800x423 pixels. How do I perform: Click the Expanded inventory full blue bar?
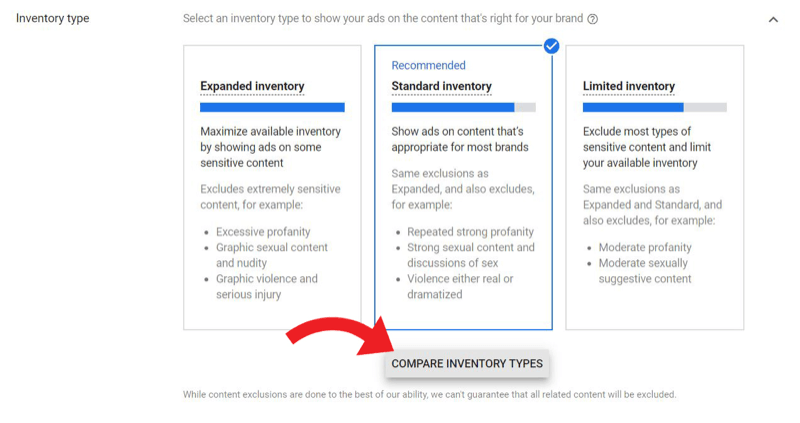pyautogui.click(x=272, y=107)
